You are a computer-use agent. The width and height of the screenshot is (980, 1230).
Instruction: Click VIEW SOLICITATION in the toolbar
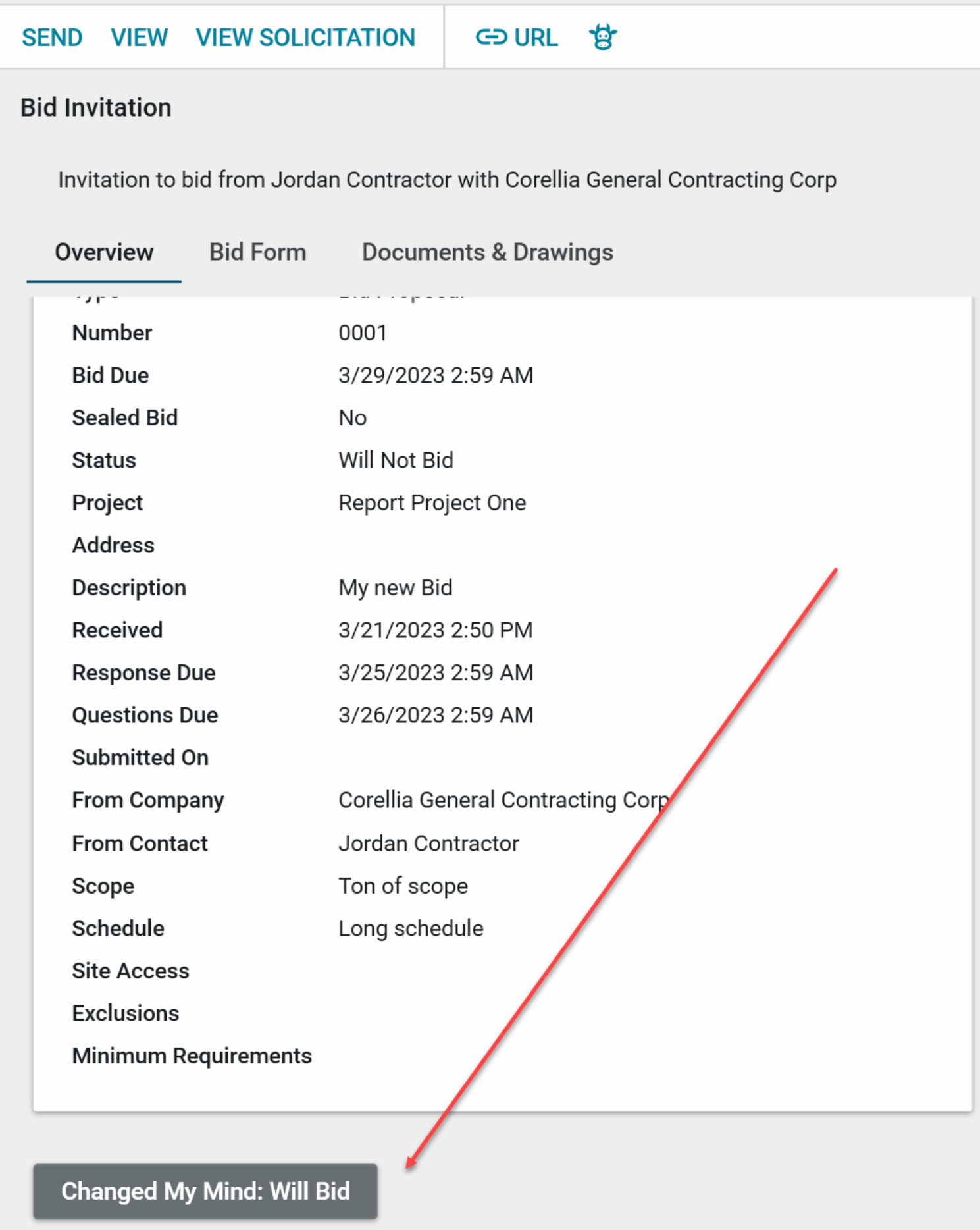[305, 38]
